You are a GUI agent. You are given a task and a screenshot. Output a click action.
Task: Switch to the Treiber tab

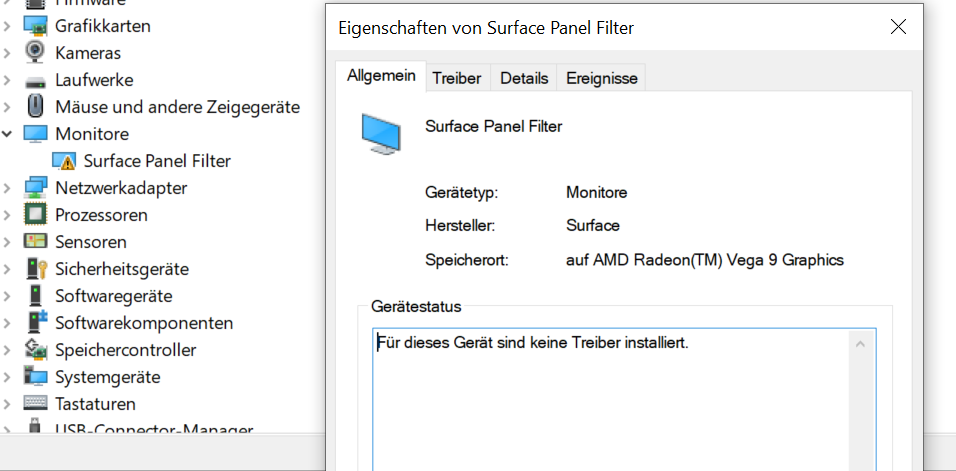[457, 78]
